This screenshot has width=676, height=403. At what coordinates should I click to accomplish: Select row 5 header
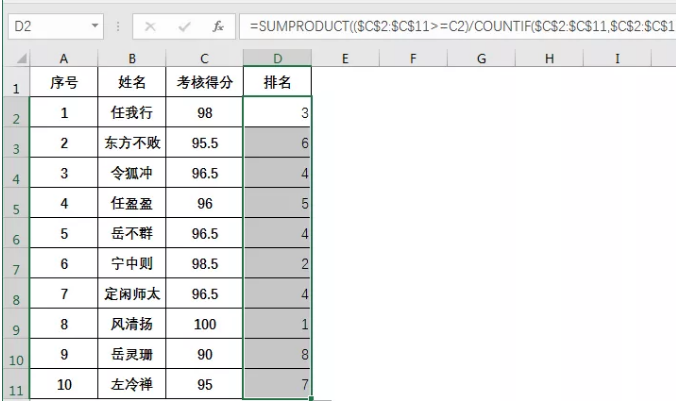tap(16, 202)
